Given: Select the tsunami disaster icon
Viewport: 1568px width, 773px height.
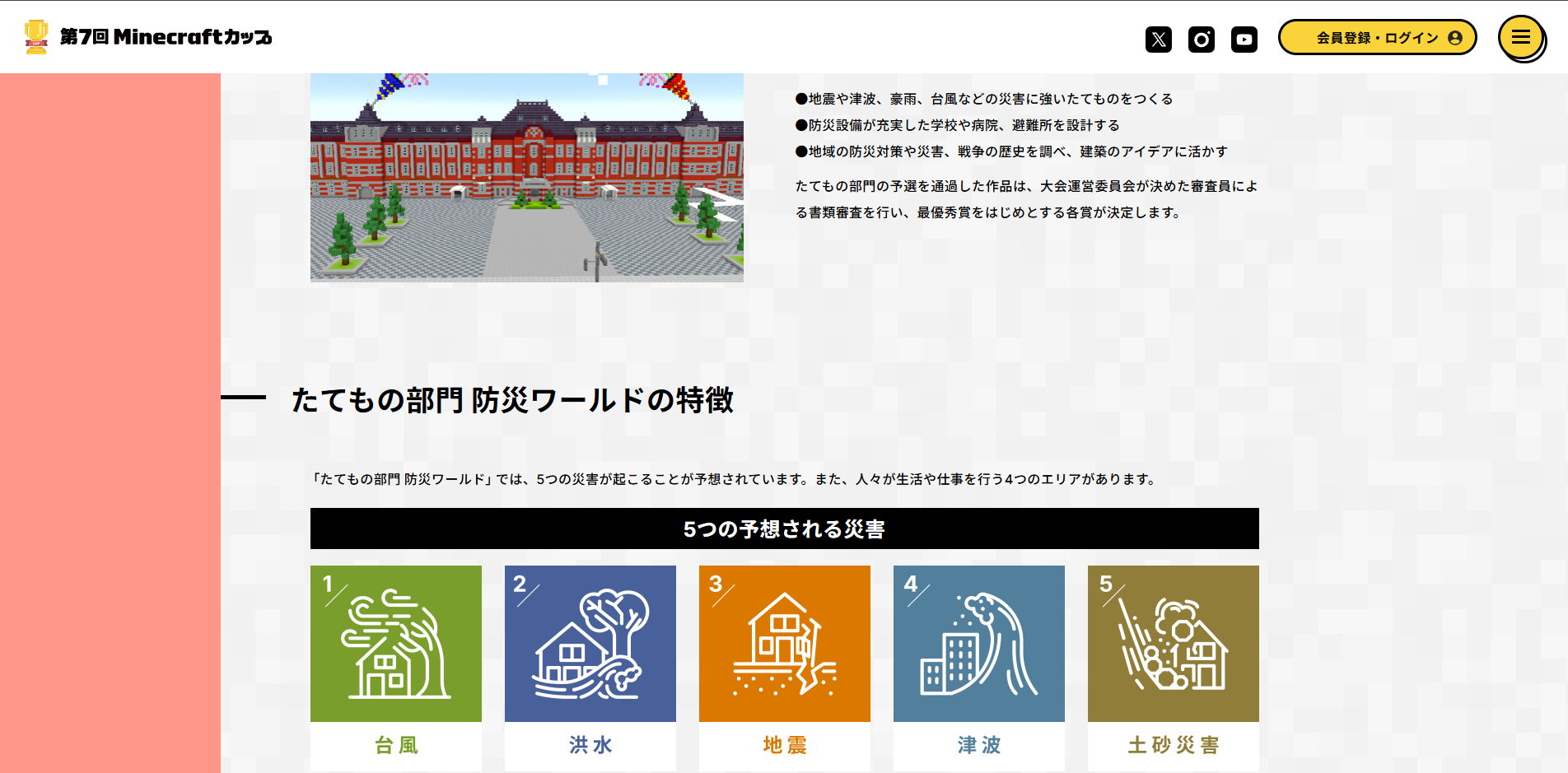Looking at the screenshot, I should 979,644.
